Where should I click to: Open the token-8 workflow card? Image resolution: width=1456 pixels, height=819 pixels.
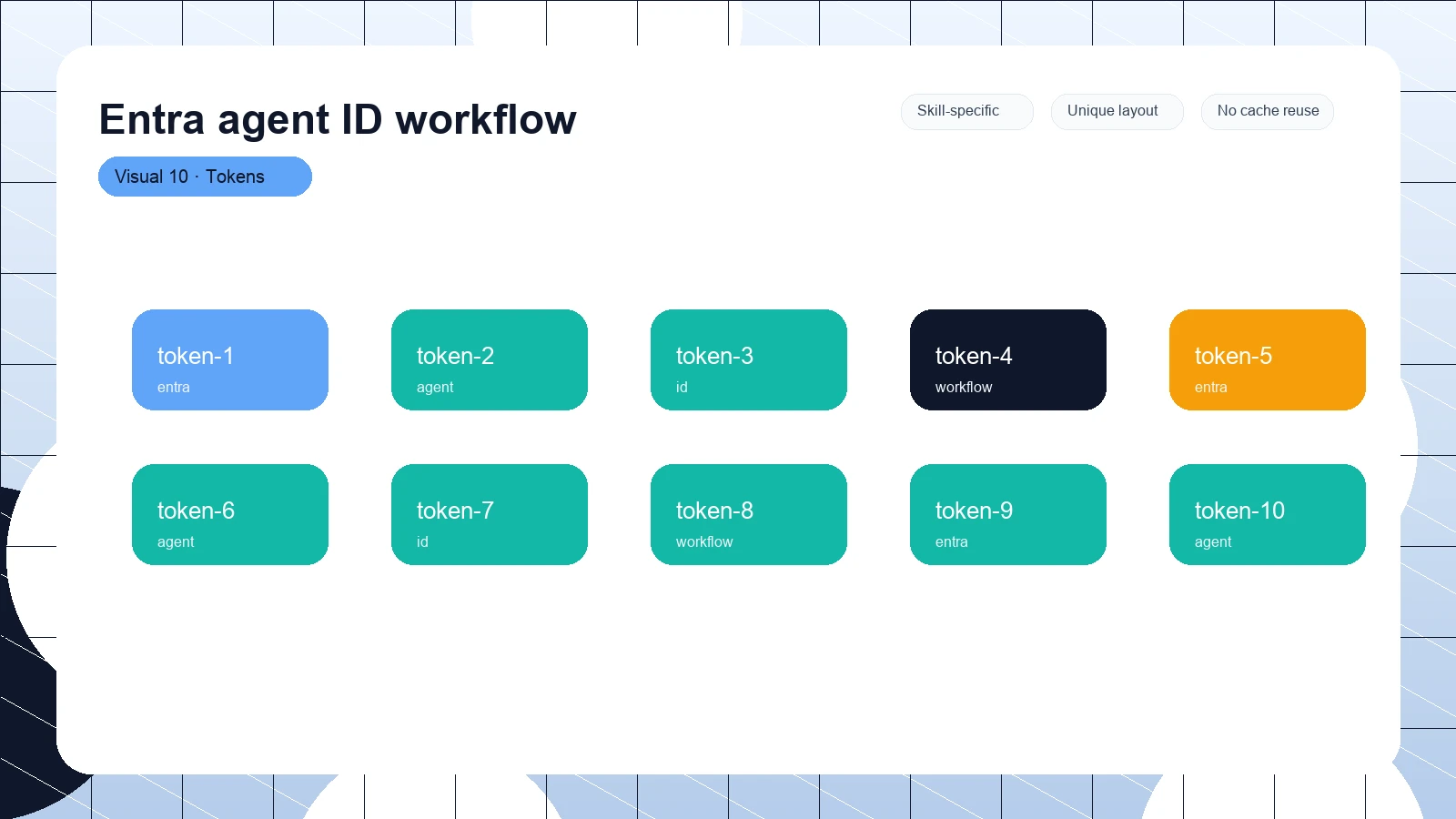pos(749,514)
